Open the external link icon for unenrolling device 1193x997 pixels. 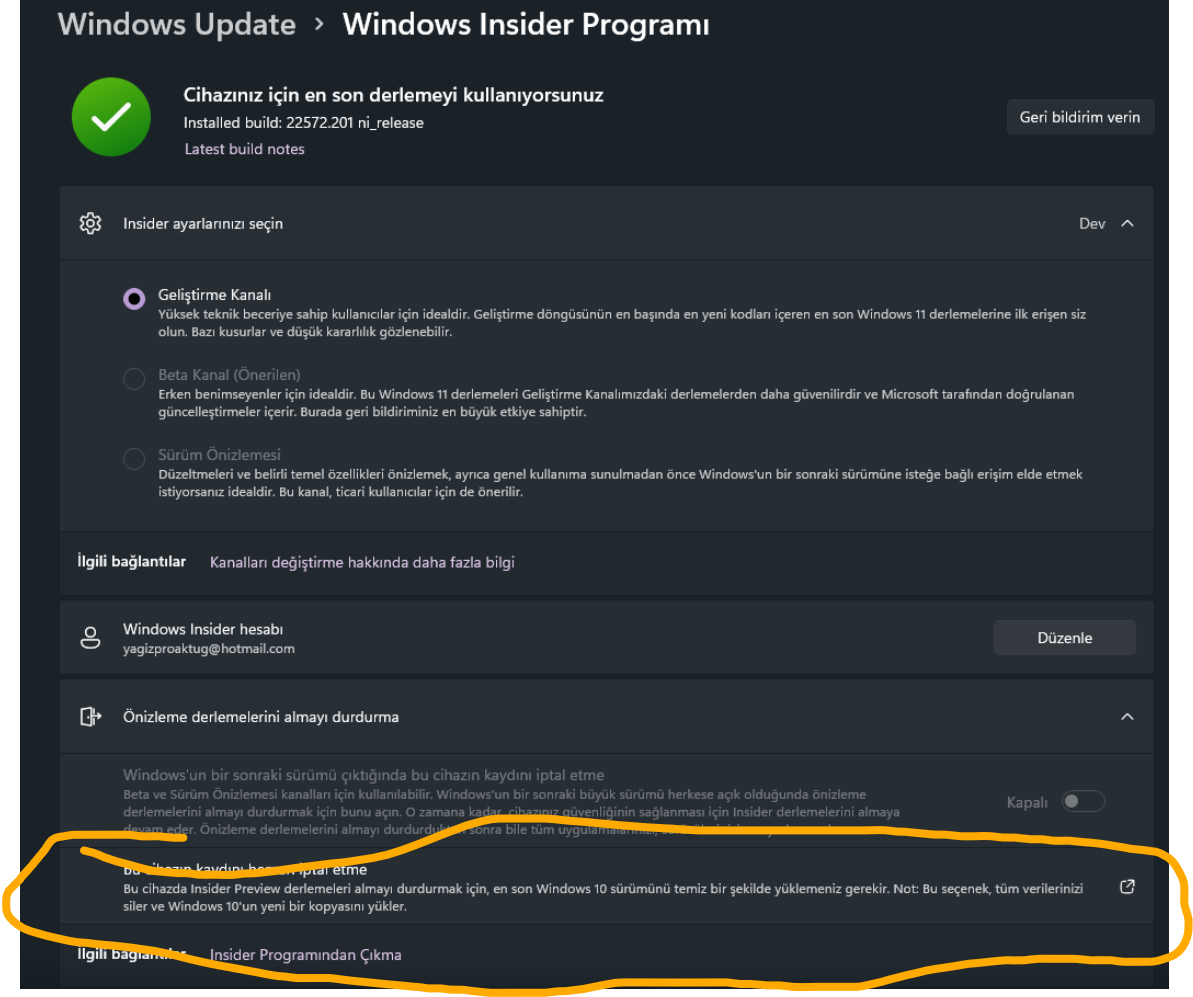[x=1127, y=887]
